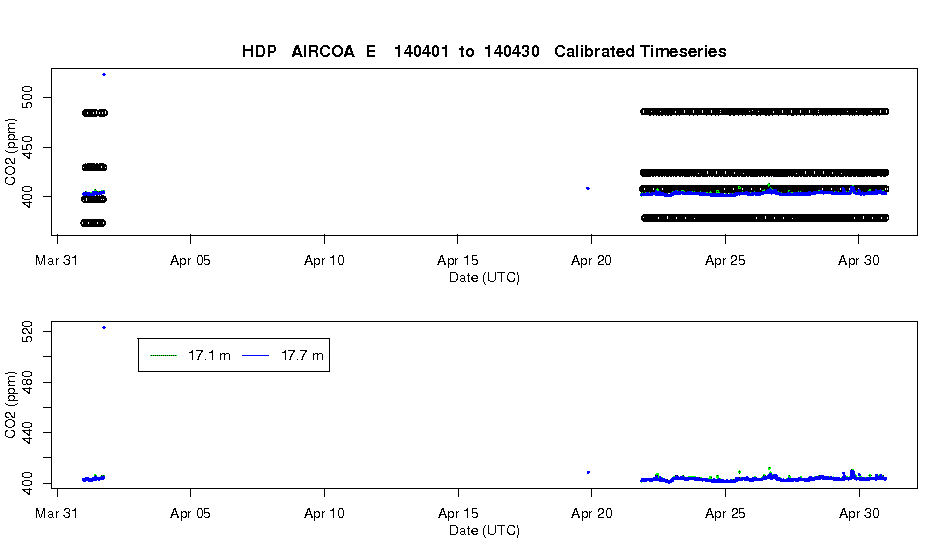Click the top chart 'Apr 05' axis label
Screen dimensions: 936x540
[190, 260]
